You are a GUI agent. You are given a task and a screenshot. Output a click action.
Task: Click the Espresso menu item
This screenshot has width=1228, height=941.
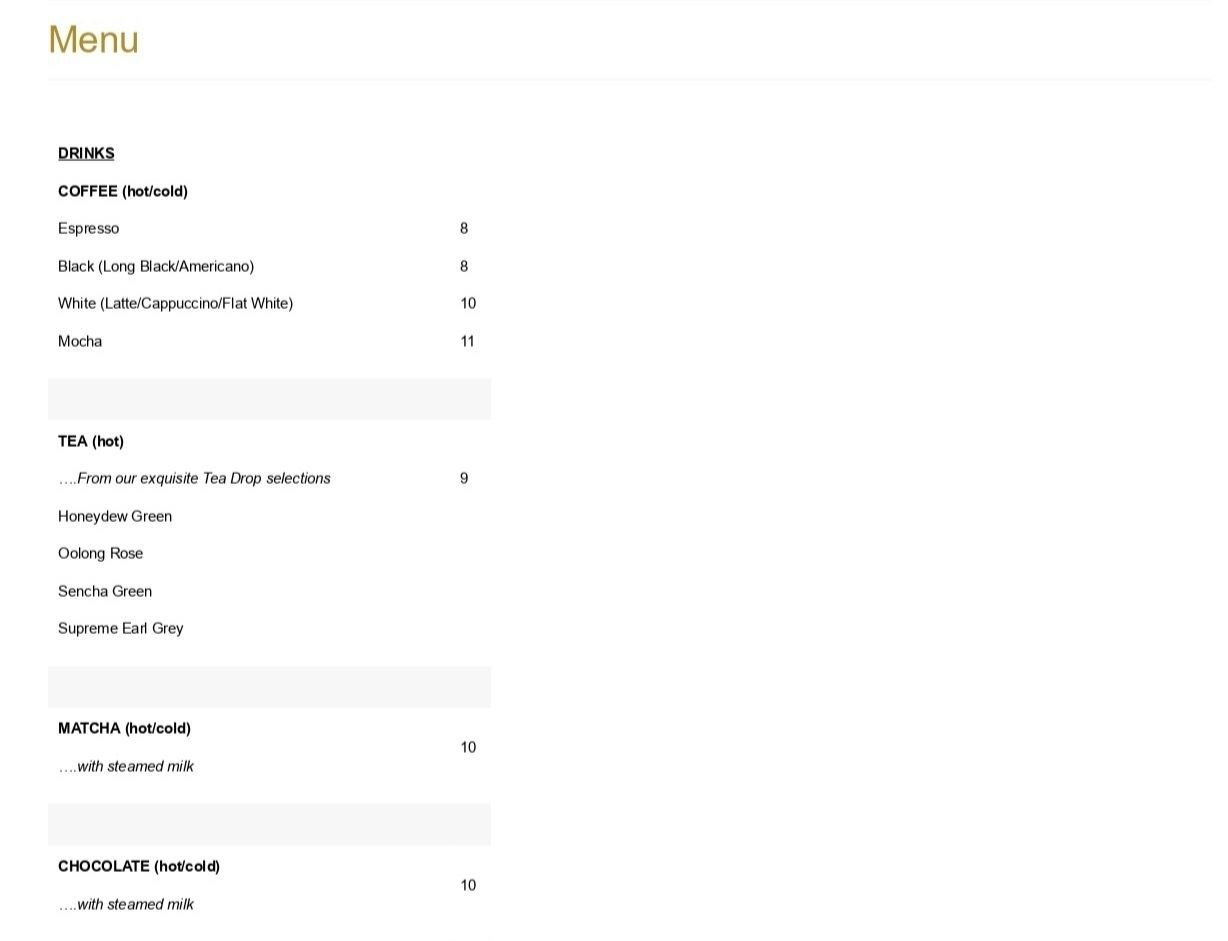[88, 228]
